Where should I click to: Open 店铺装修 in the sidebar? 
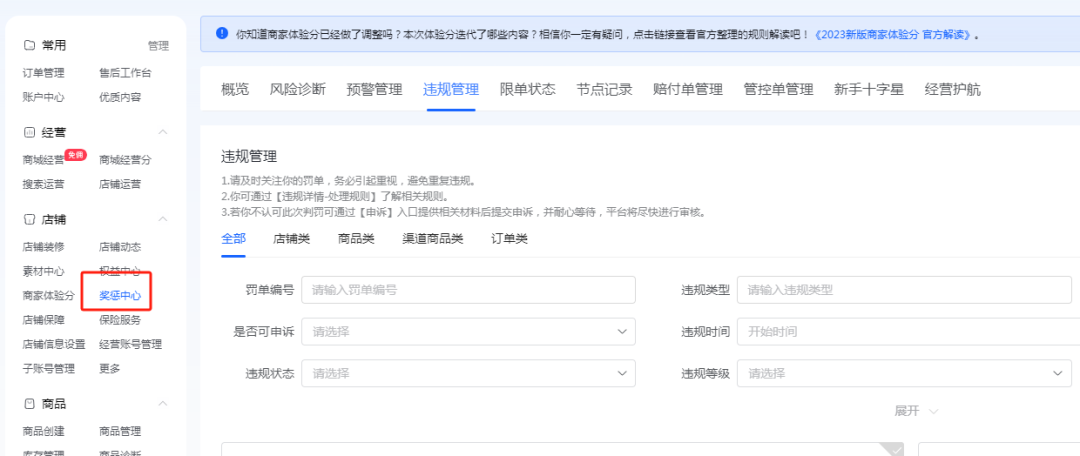coord(43,247)
